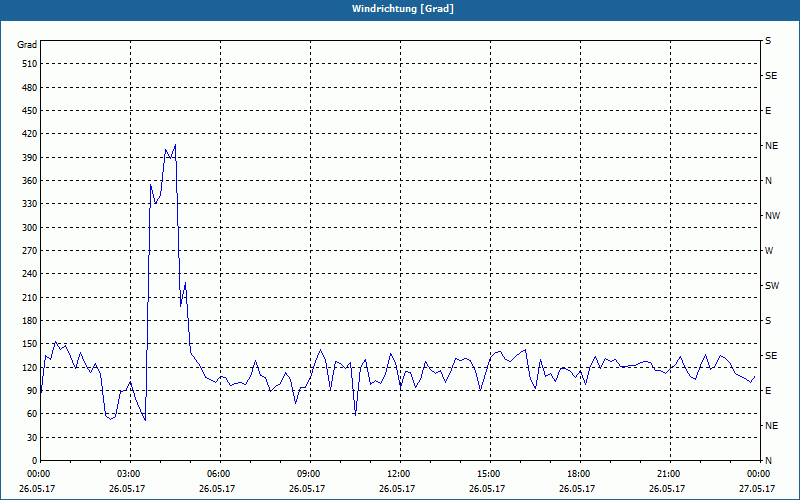The image size is (800, 500).
Task: Click the wind direction peak near 405 degrees
Action: point(175,145)
